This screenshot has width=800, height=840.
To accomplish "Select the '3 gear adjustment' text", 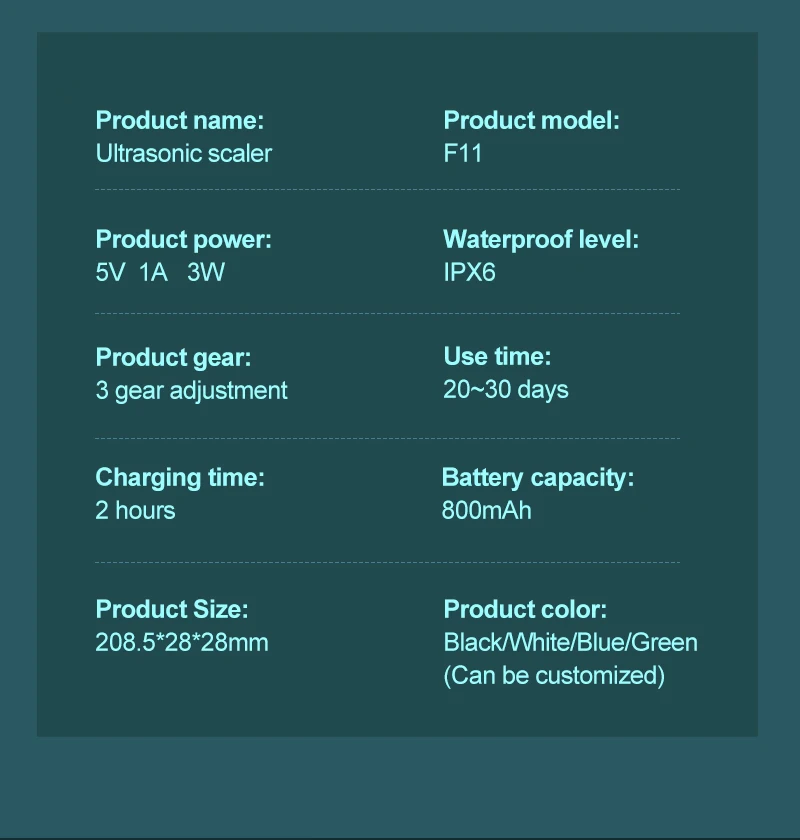I will pyautogui.click(x=191, y=390).
